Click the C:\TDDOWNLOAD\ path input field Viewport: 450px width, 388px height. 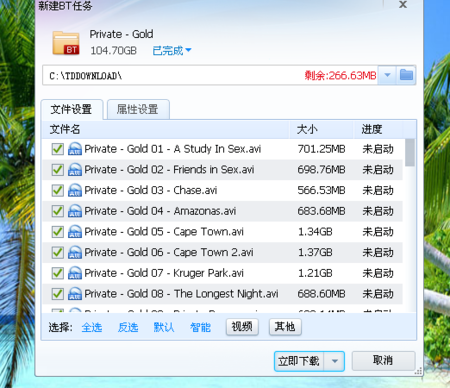[x=210, y=75]
